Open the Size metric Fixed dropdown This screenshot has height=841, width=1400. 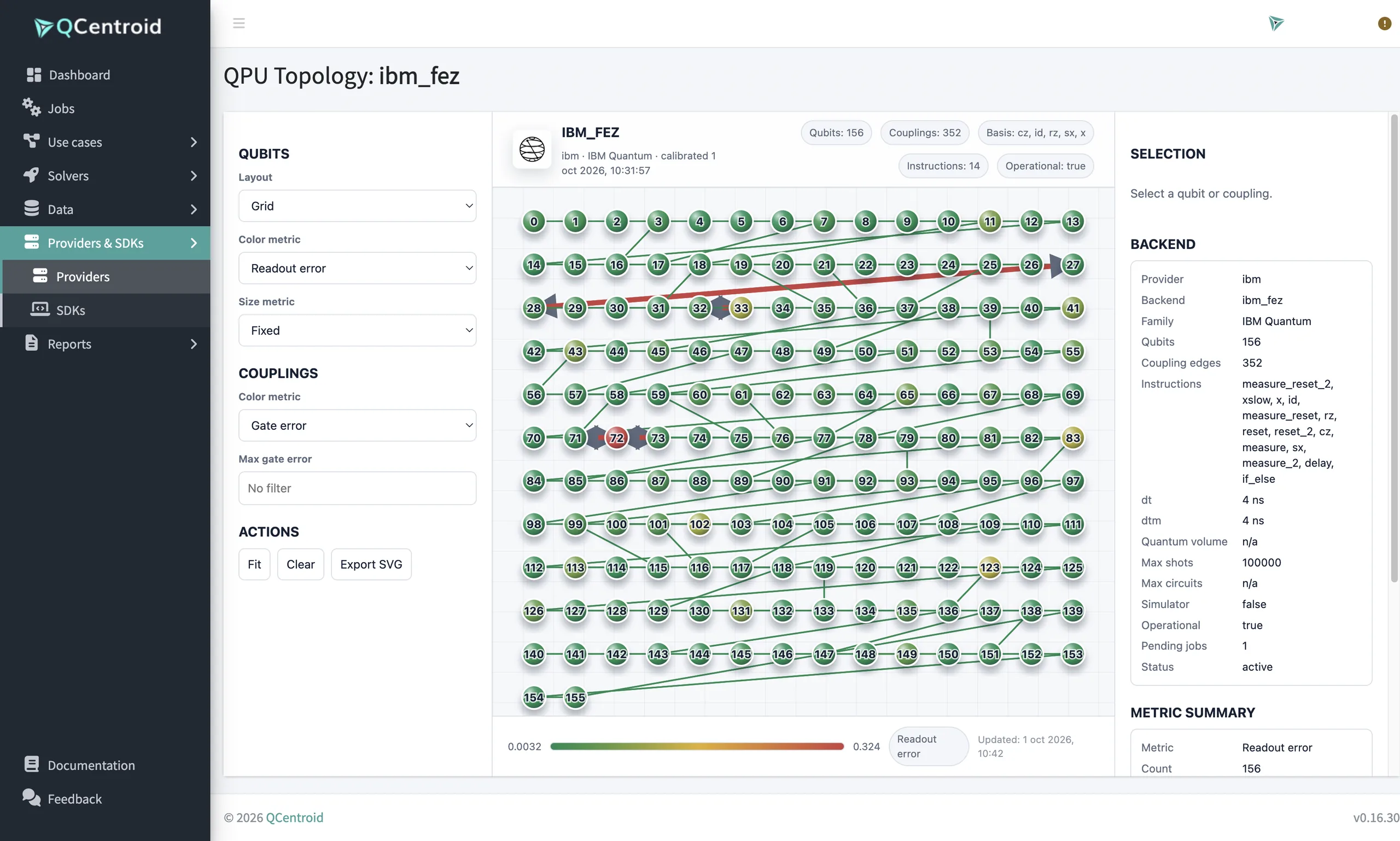(x=357, y=330)
